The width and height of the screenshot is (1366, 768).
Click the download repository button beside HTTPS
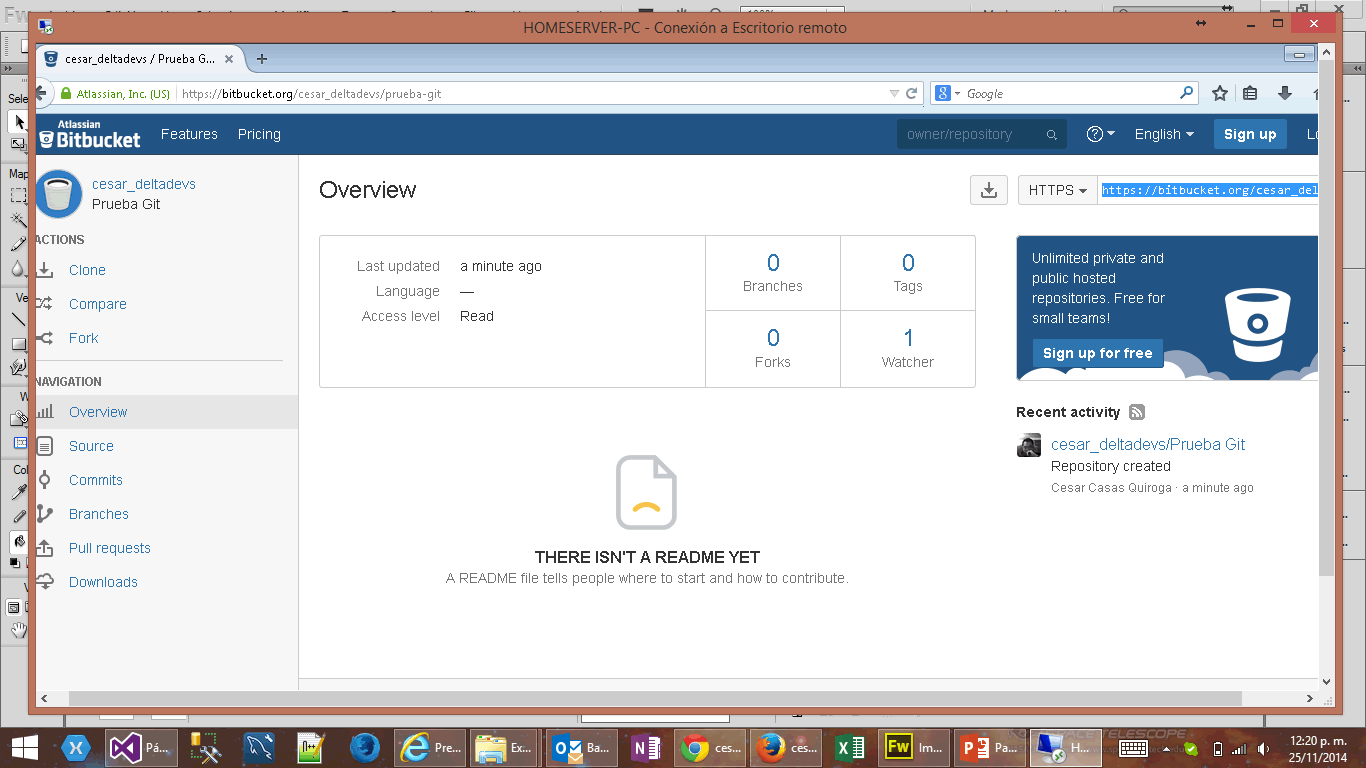click(x=988, y=190)
